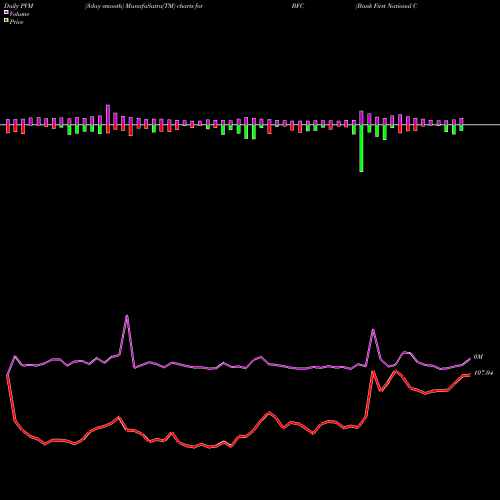Click the 'Volume' legend label
The image size is (500, 500).
coord(19,14)
